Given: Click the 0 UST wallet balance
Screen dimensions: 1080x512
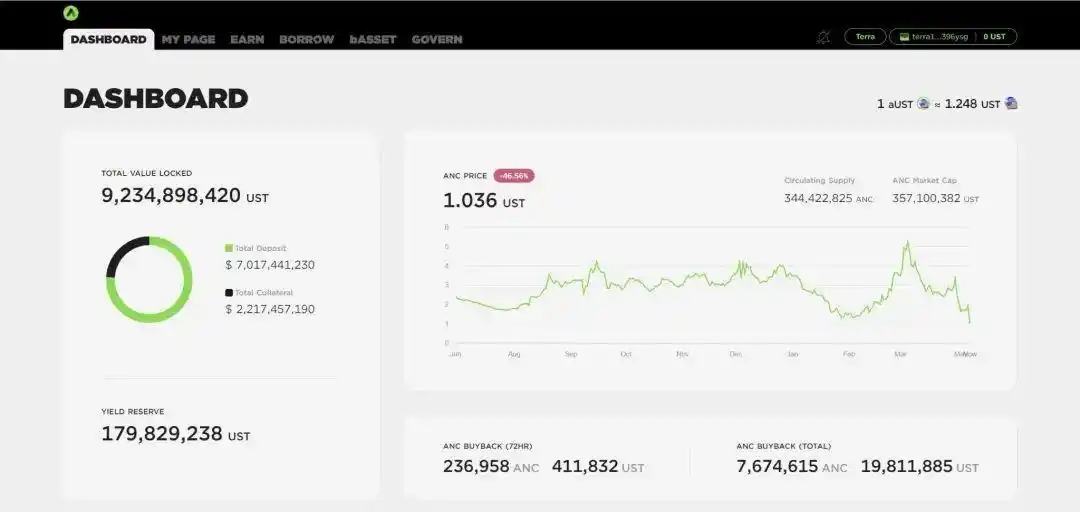Looking at the screenshot, I should click(994, 37).
